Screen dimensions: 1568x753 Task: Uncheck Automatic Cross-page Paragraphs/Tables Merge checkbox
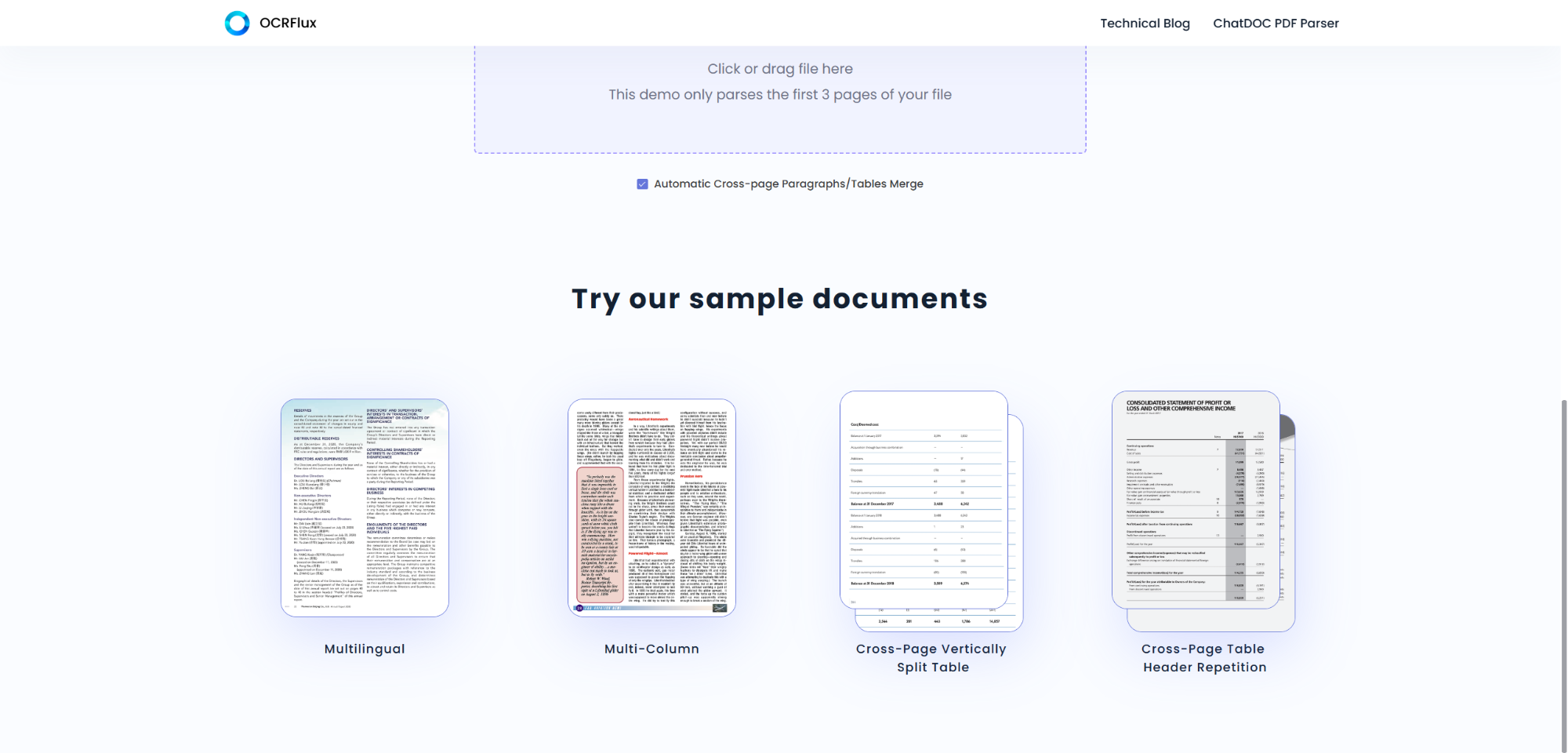click(x=642, y=184)
